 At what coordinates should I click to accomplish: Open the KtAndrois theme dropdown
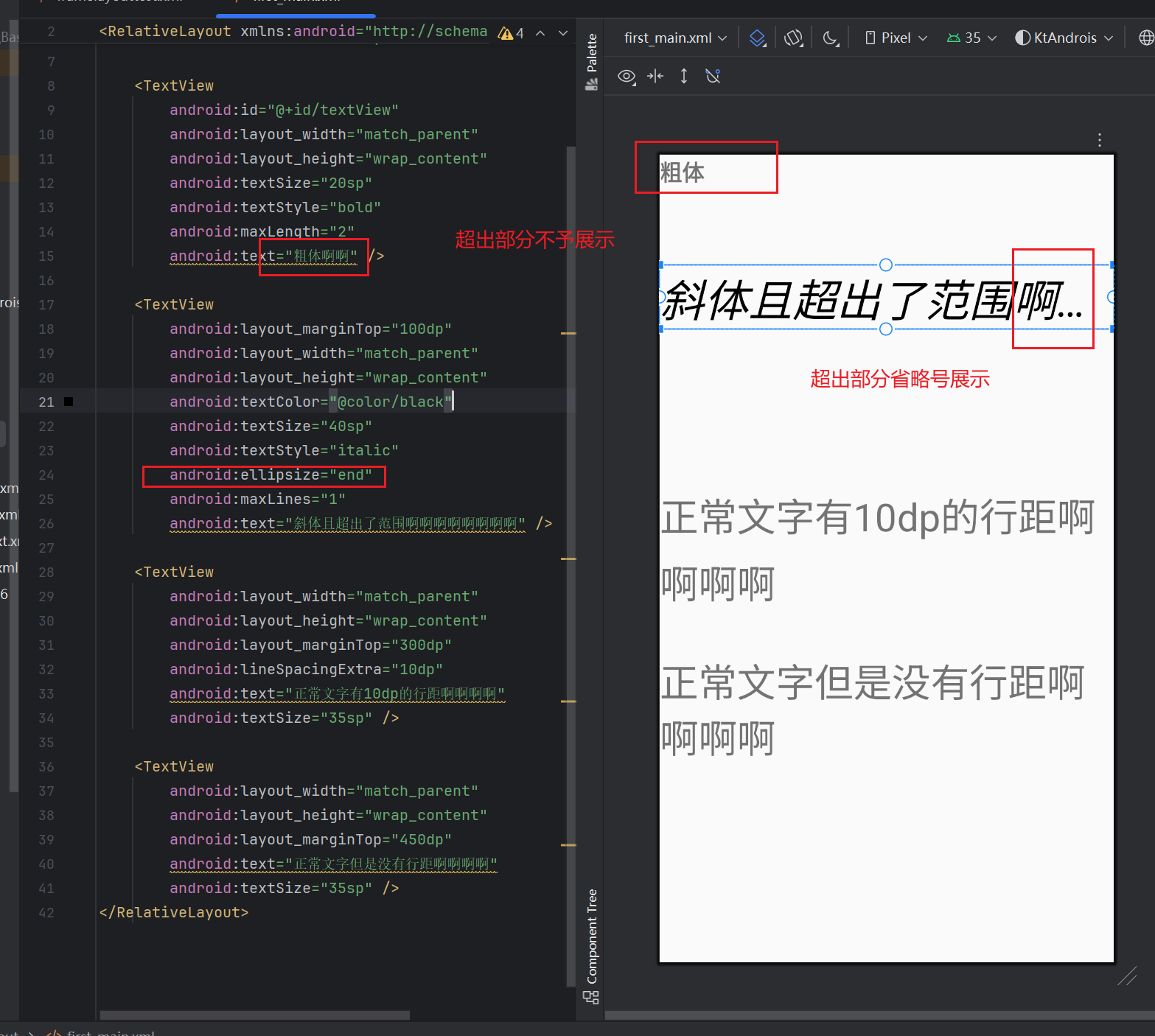[x=1064, y=38]
